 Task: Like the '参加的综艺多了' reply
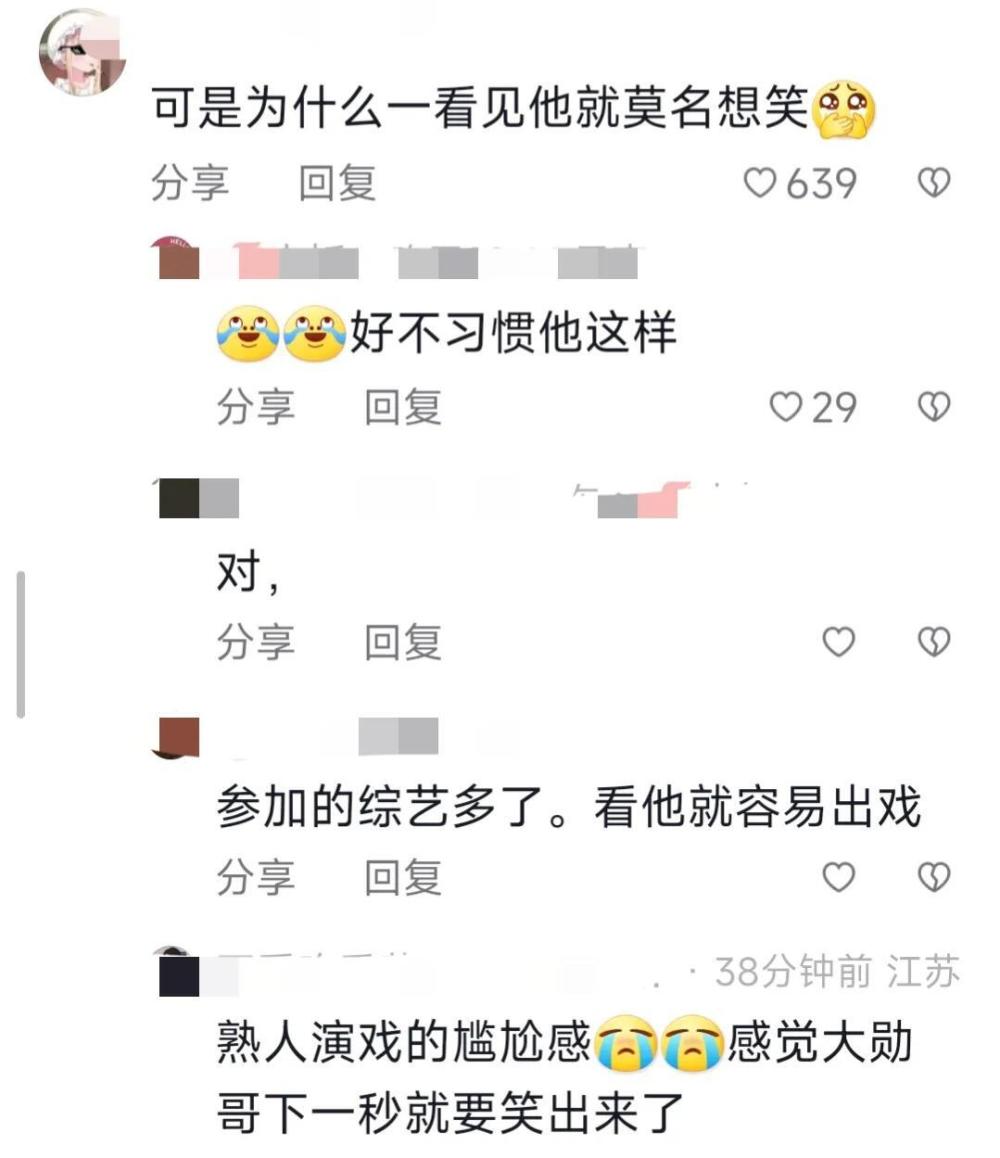click(839, 877)
